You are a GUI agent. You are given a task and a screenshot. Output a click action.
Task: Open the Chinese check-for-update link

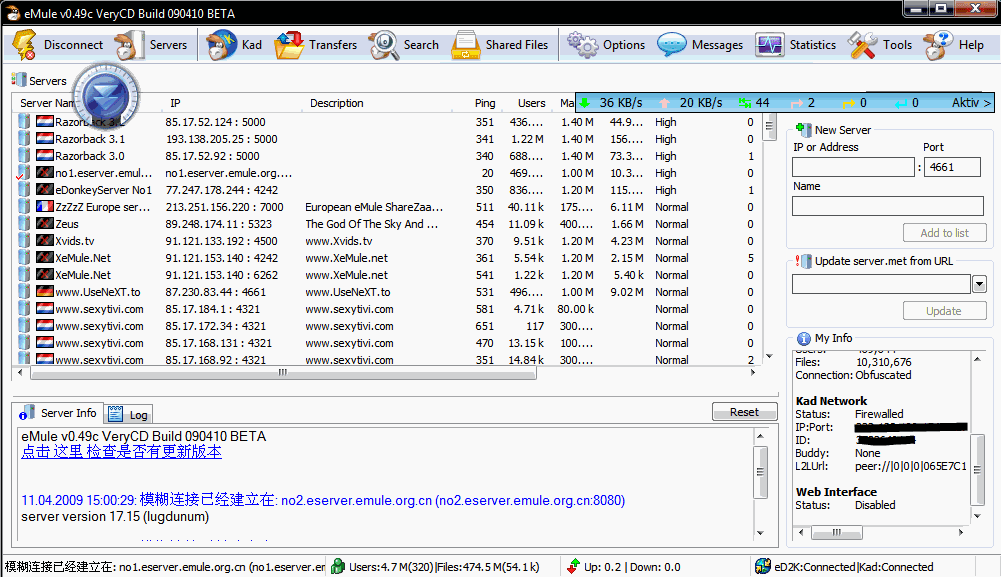pos(121,452)
